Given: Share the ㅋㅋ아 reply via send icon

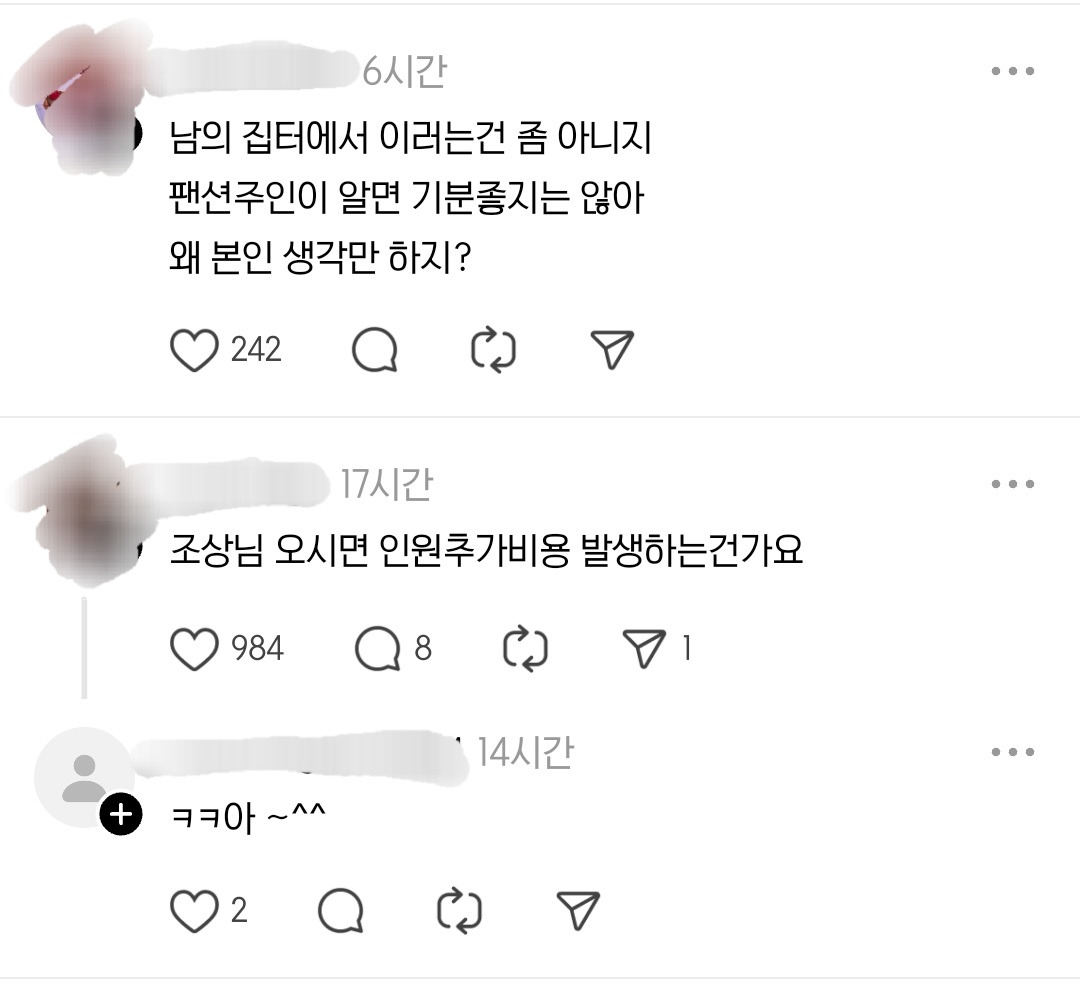Looking at the screenshot, I should click(578, 911).
